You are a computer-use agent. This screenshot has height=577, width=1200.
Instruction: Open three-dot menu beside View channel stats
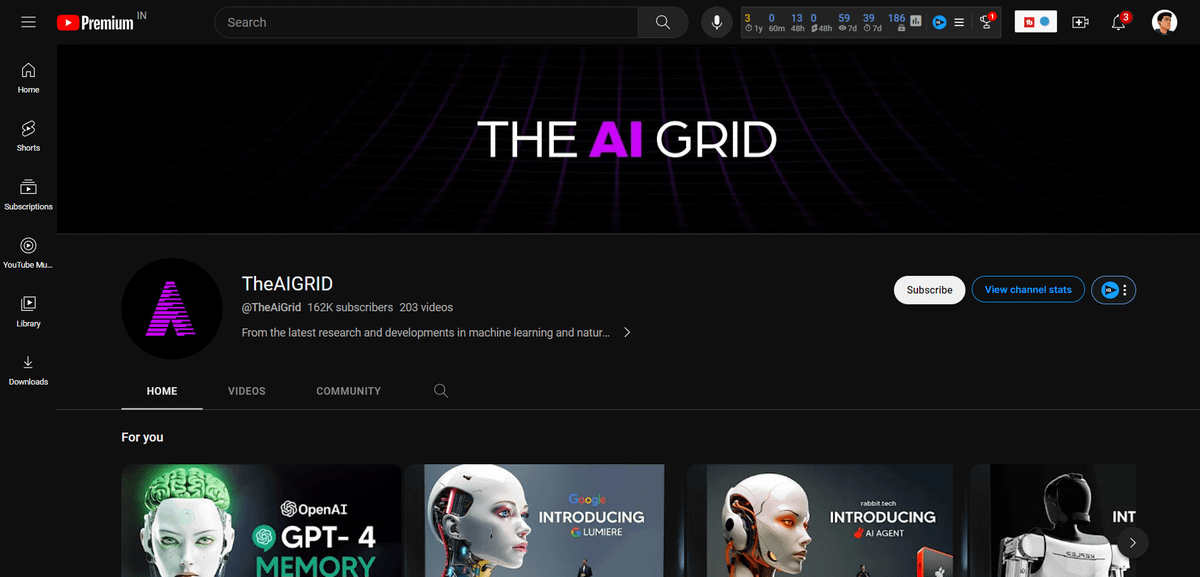coord(1125,290)
